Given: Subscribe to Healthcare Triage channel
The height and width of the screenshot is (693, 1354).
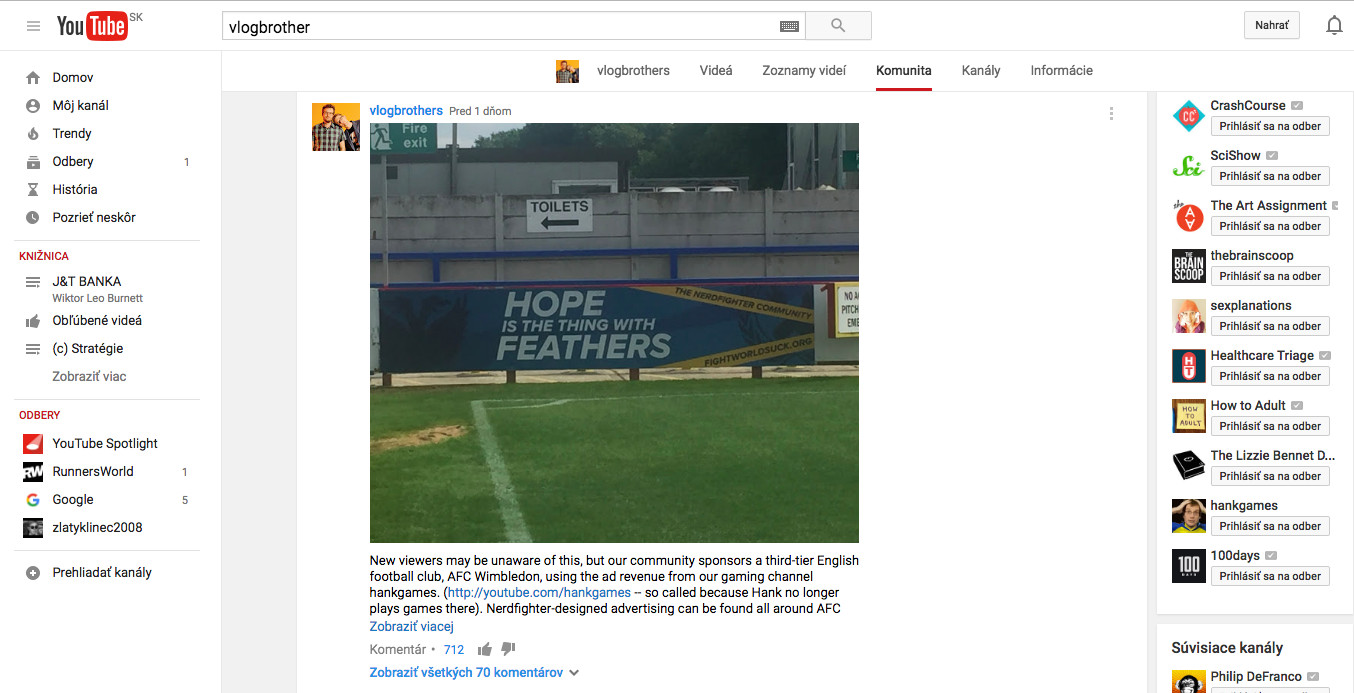Looking at the screenshot, I should [1270, 376].
